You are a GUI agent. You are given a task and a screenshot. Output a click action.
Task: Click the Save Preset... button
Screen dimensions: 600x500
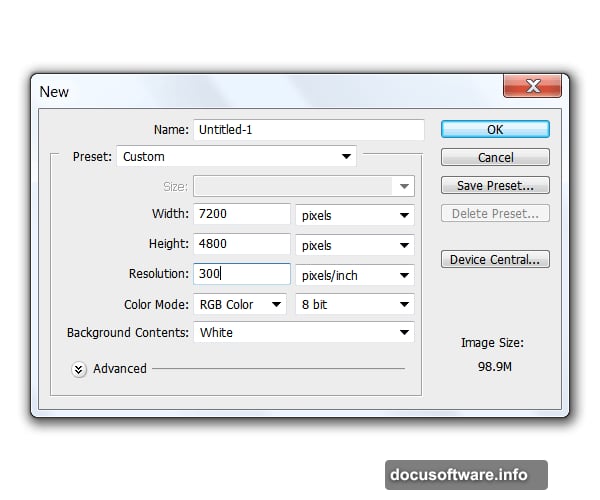click(495, 186)
